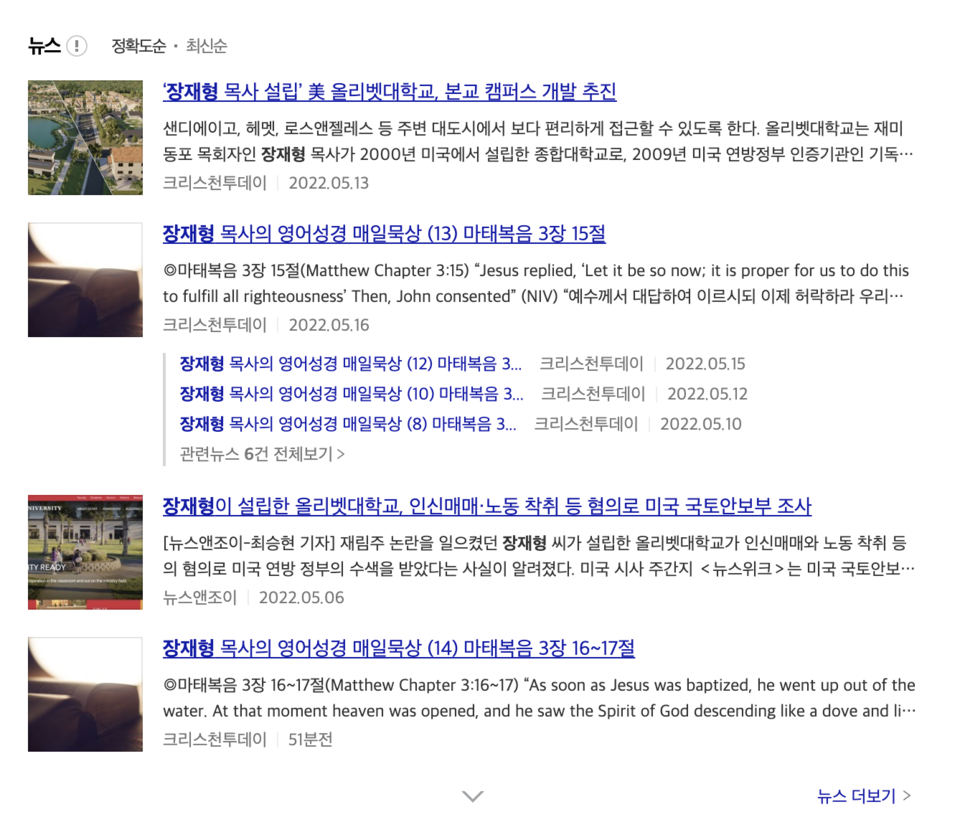Image resolution: width=960 pixels, height=822 pixels.
Task: Open headline about 국토안보부 조사
Action: pyautogui.click(x=486, y=506)
